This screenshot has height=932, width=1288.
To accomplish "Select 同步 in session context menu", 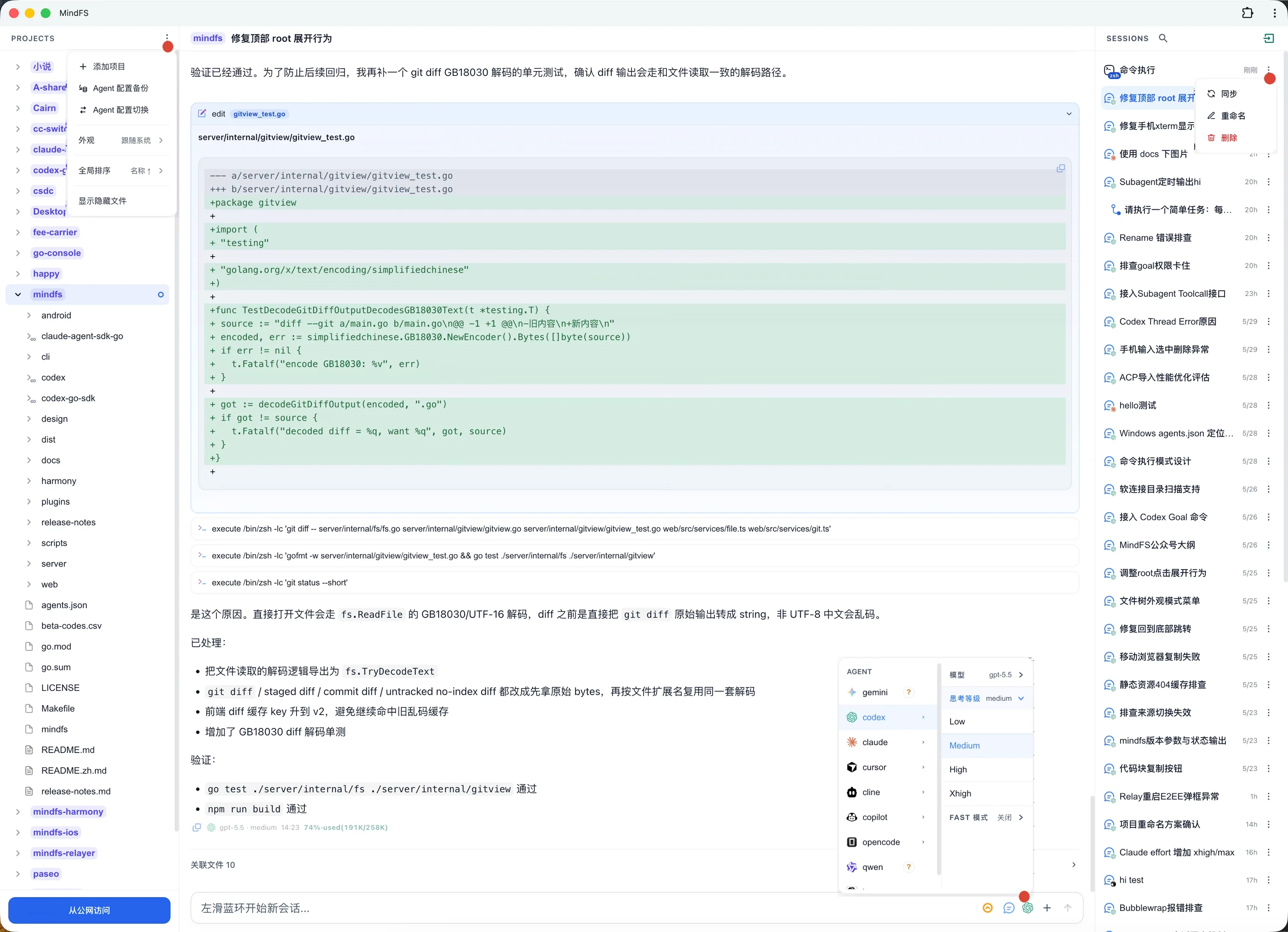I will 1236,94.
